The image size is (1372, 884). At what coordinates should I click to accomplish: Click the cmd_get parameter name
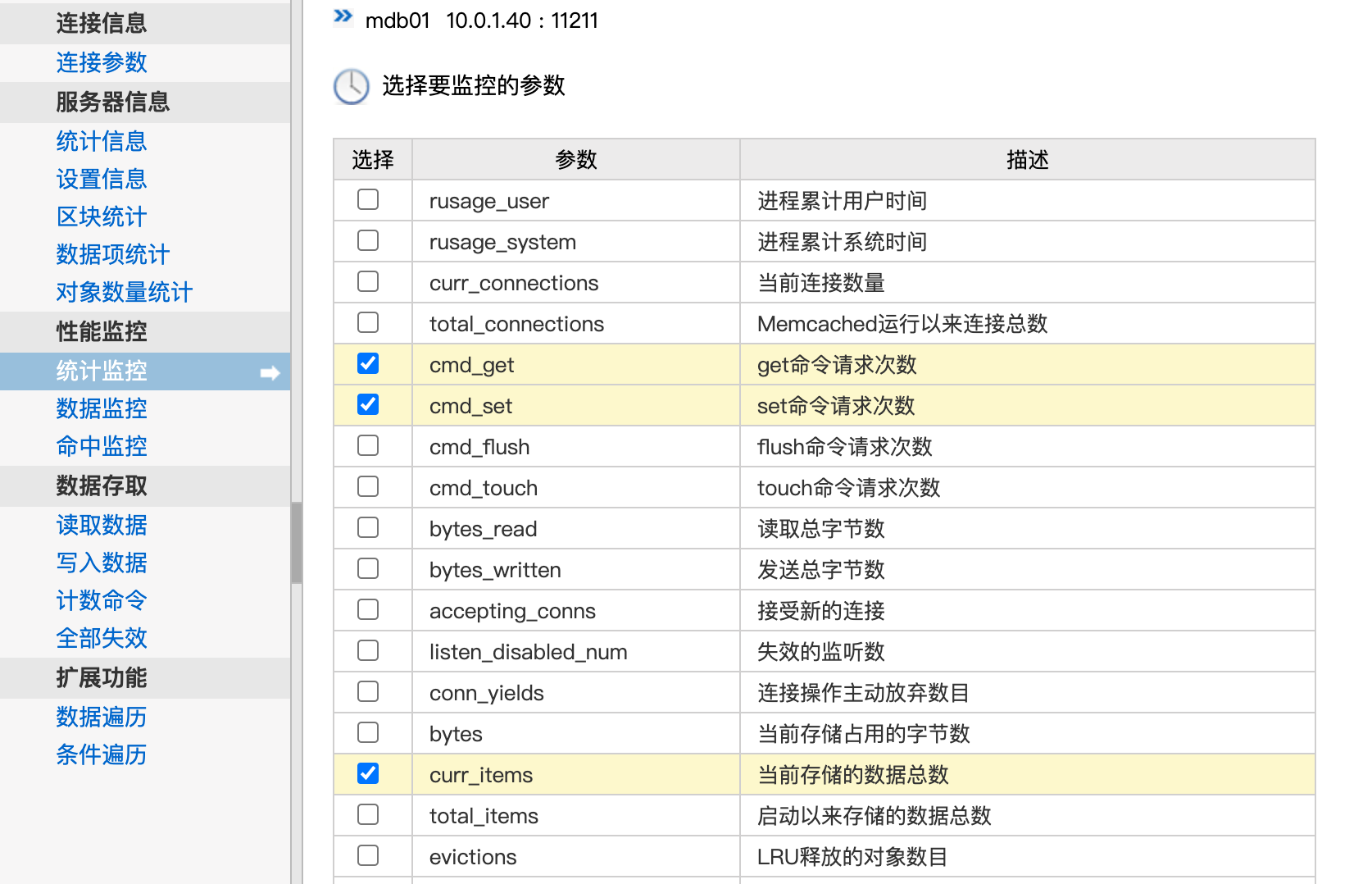point(472,365)
